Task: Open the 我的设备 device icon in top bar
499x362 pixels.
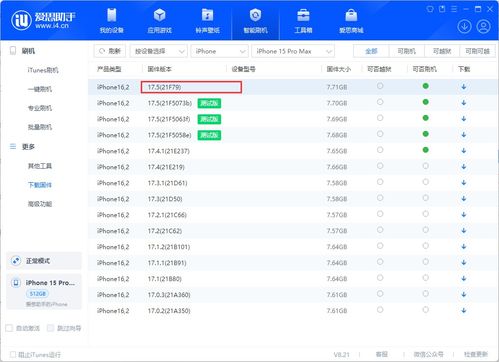Action: pyautogui.click(x=112, y=15)
